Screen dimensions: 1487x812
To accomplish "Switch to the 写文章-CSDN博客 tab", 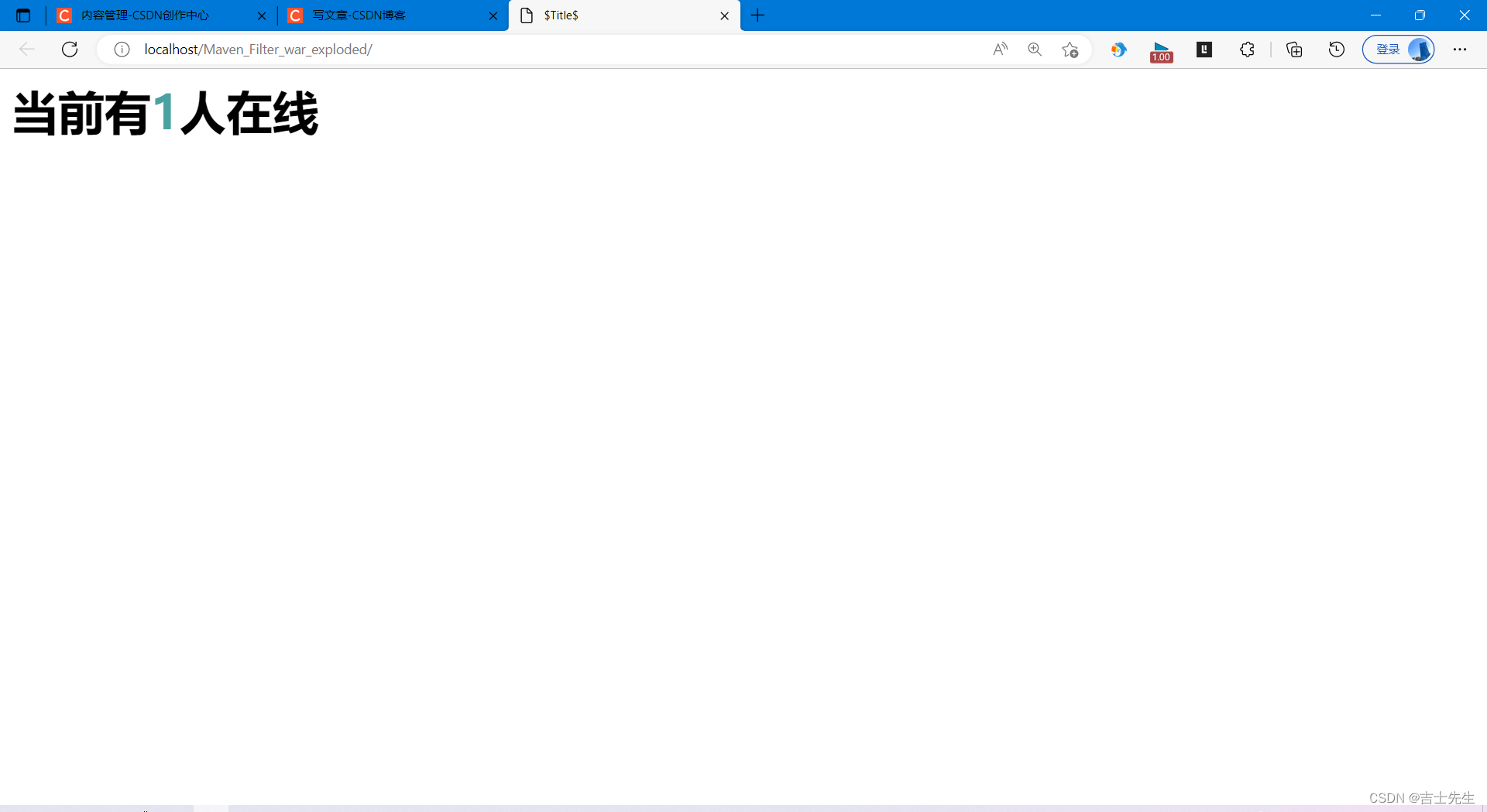I will tap(392, 15).
